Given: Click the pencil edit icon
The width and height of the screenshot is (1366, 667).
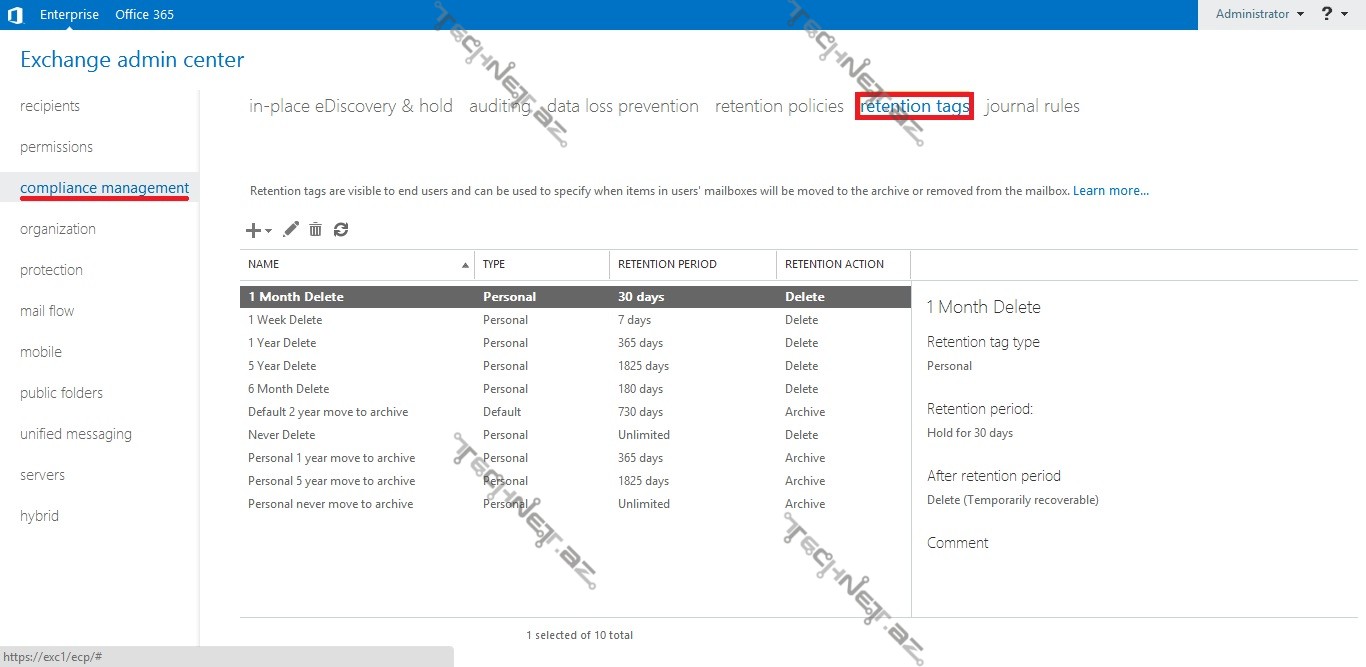Looking at the screenshot, I should [291, 230].
